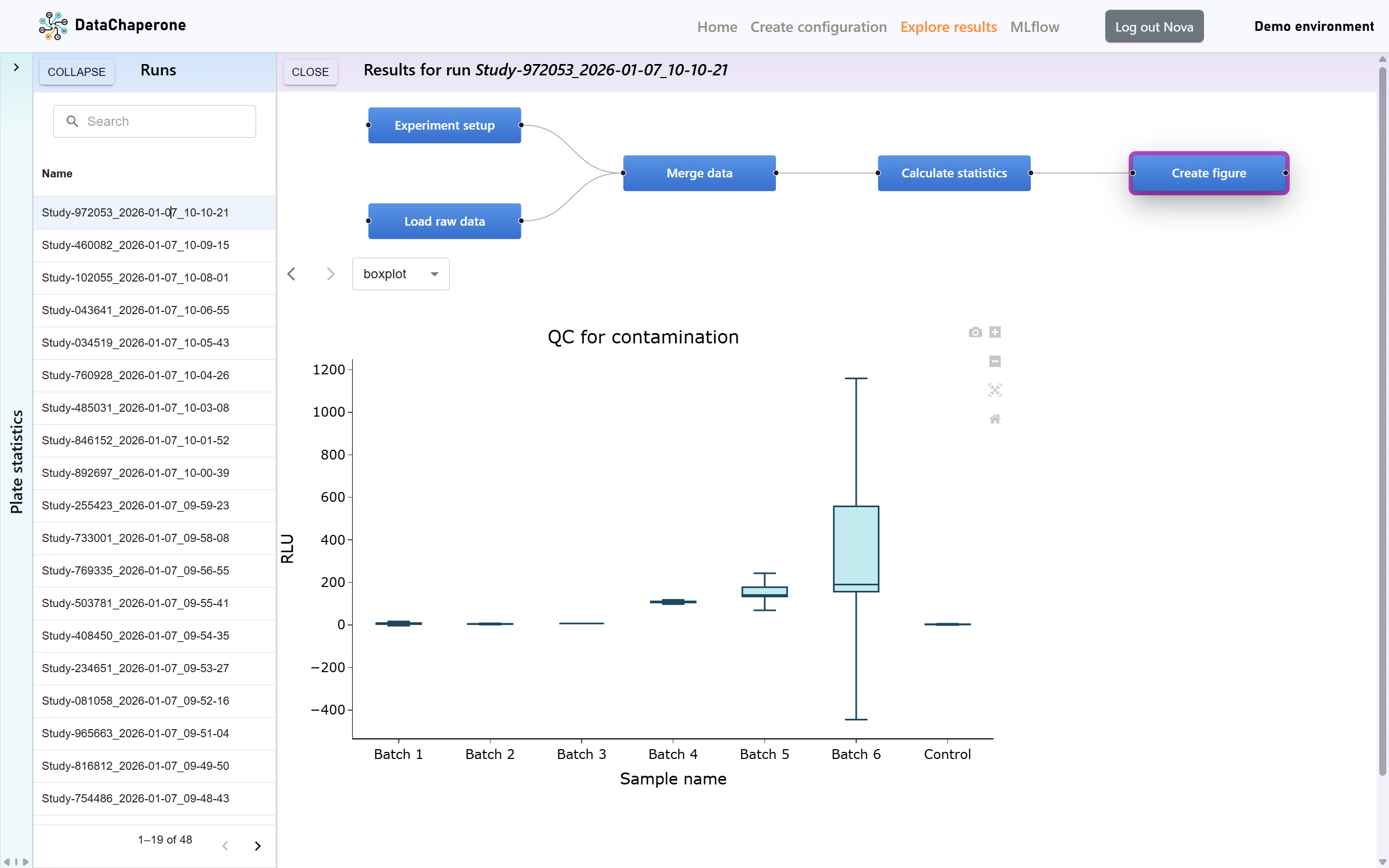This screenshot has height=868, width=1389.
Task: Click the plot zoom out minus icon
Action: point(995,361)
